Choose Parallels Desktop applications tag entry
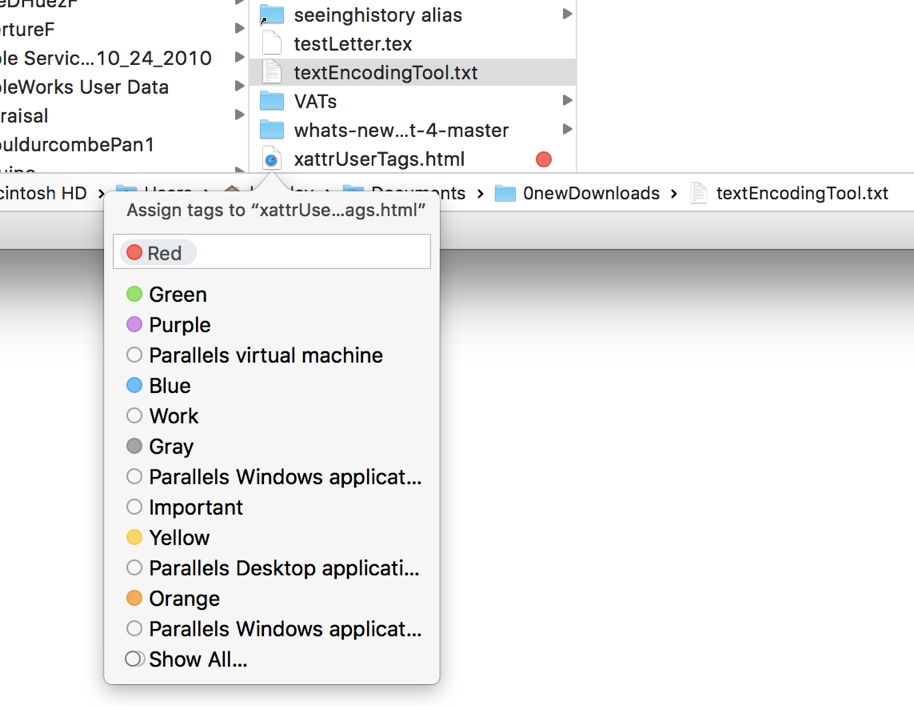This screenshot has width=914, height=706. click(283, 568)
